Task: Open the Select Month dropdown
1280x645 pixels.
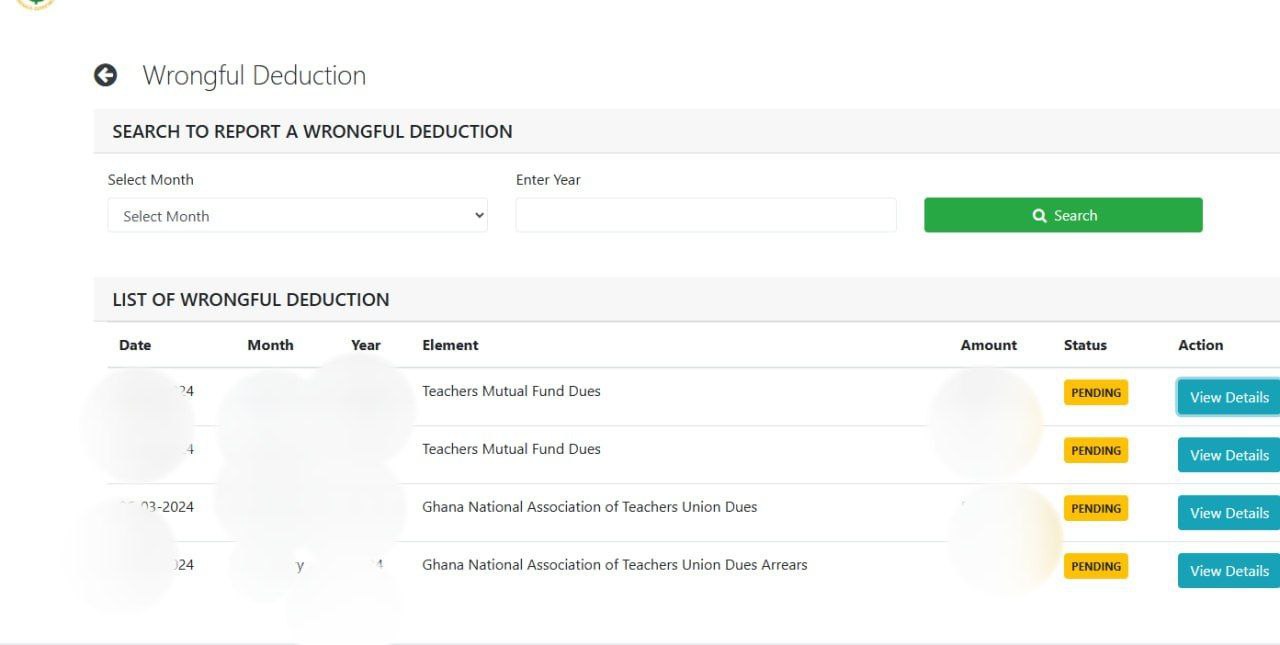Action: click(297, 215)
